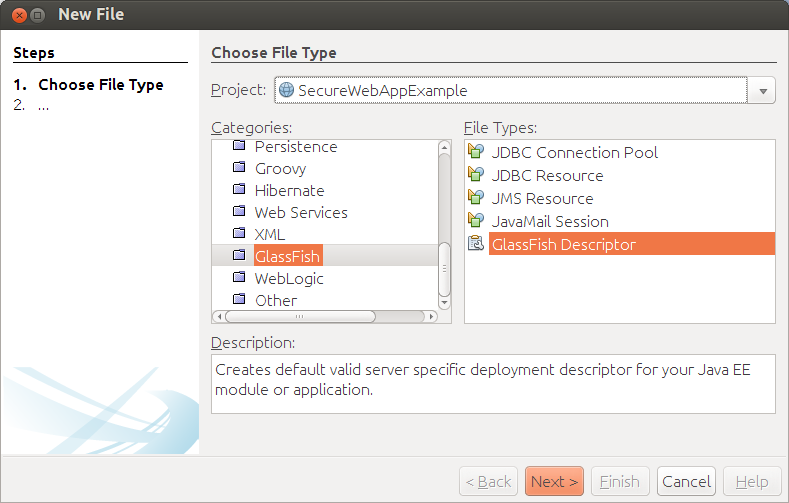Click the WebLogic folder icon

239,277
